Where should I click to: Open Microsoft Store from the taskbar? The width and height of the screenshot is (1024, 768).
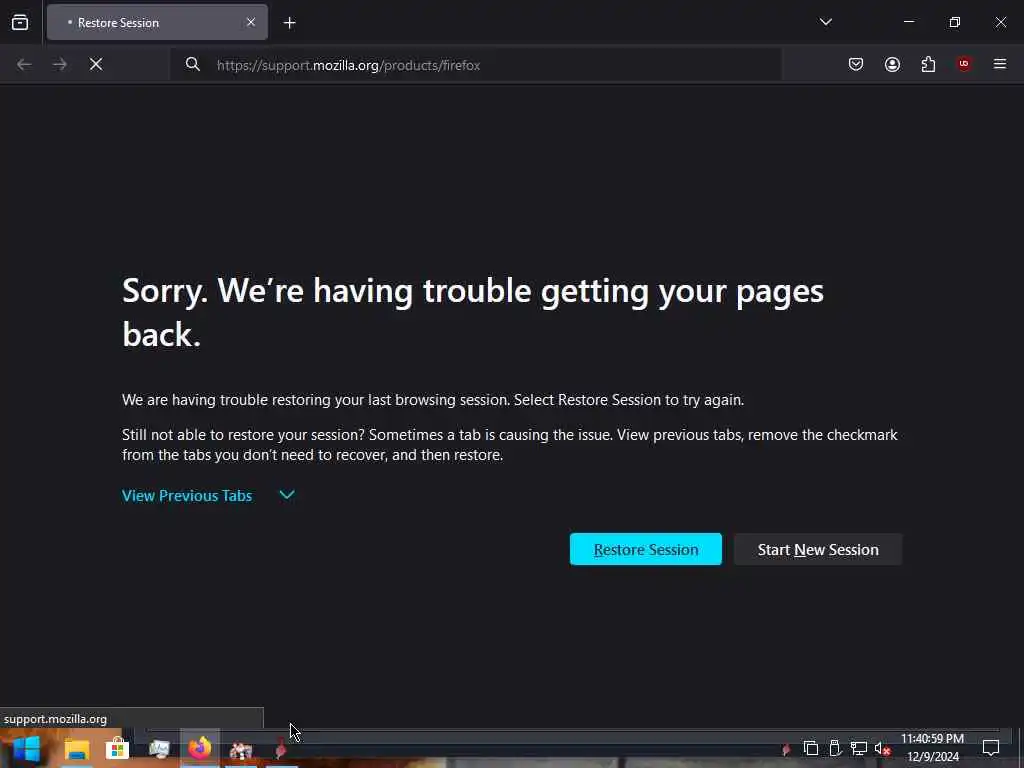(118, 749)
